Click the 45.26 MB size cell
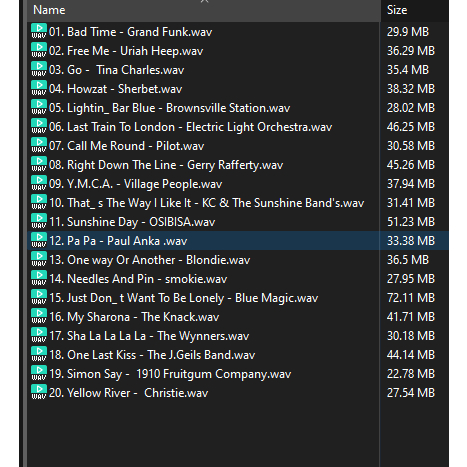The width and height of the screenshot is (467, 467). 411,165
